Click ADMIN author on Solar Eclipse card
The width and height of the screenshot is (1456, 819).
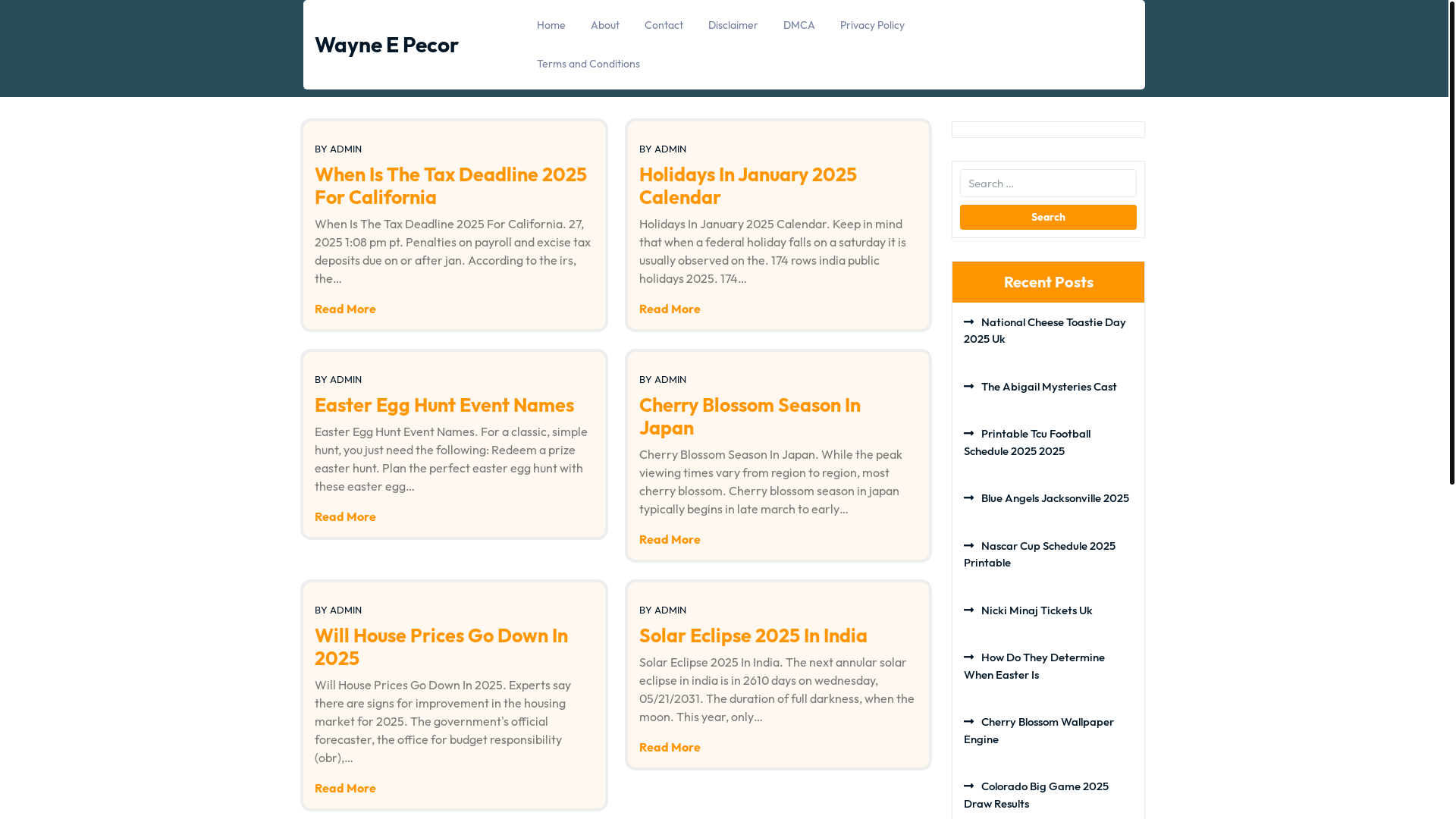pos(670,610)
